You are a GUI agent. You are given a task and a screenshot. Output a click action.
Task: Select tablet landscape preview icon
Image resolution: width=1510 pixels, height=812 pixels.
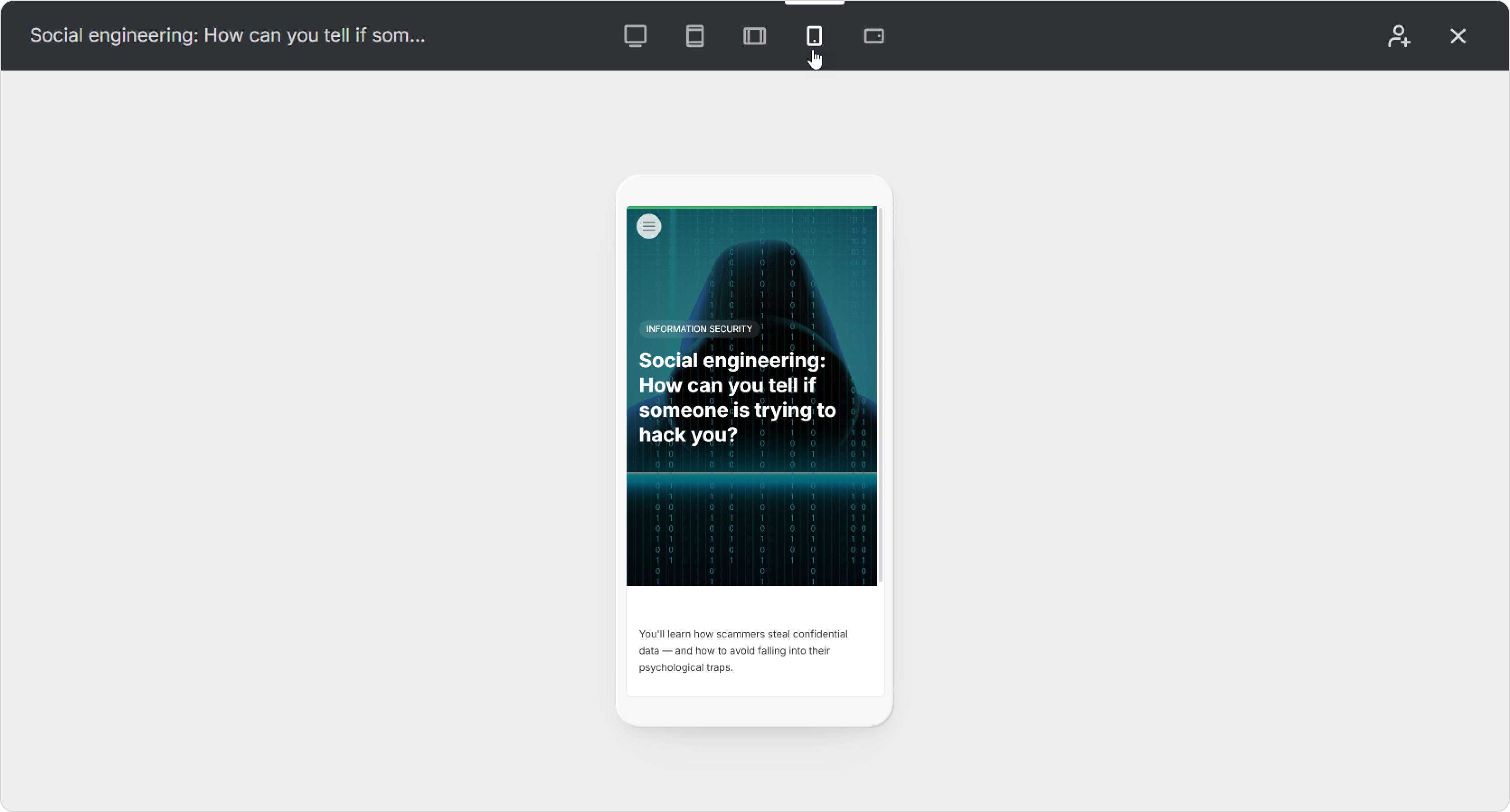pos(755,36)
